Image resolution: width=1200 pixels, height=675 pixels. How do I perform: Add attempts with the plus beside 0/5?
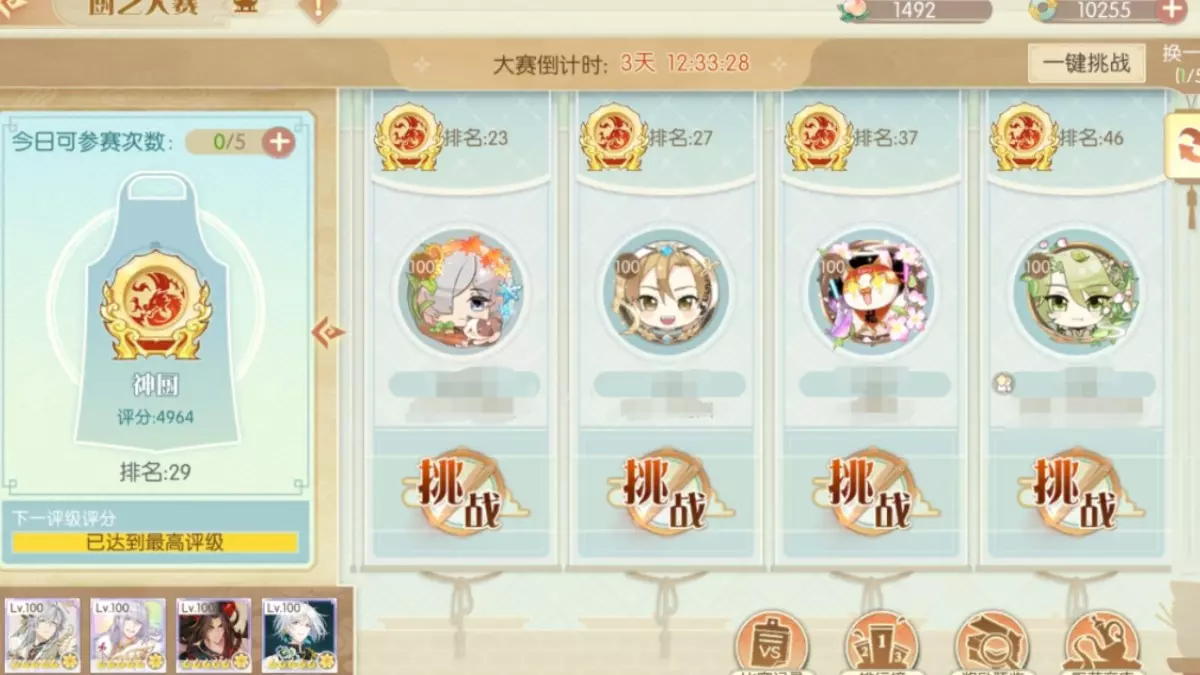point(279,142)
